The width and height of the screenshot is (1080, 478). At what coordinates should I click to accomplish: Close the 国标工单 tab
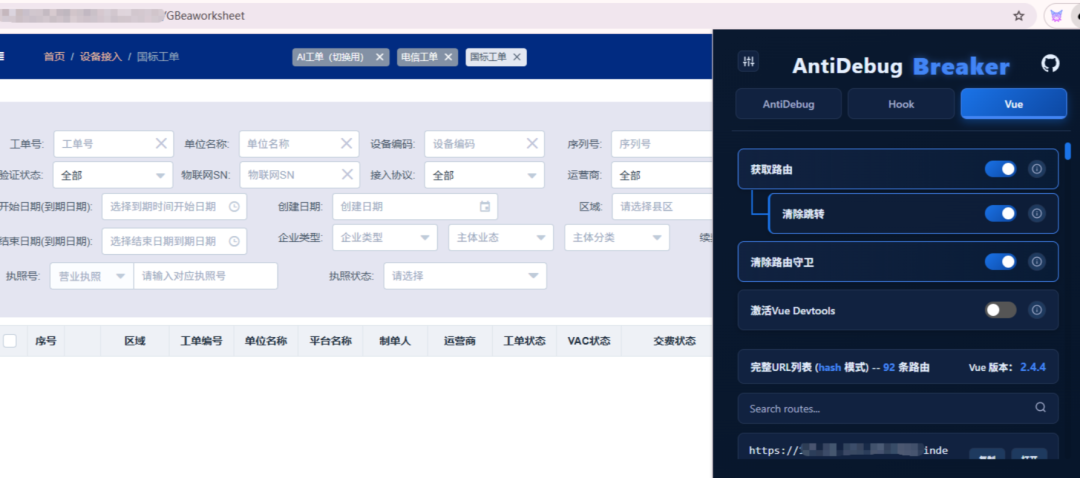click(517, 57)
